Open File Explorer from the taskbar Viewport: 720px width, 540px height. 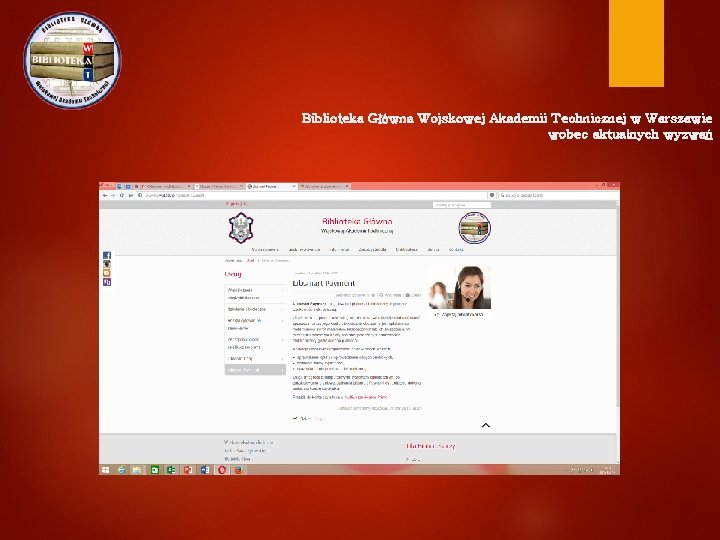(137, 470)
